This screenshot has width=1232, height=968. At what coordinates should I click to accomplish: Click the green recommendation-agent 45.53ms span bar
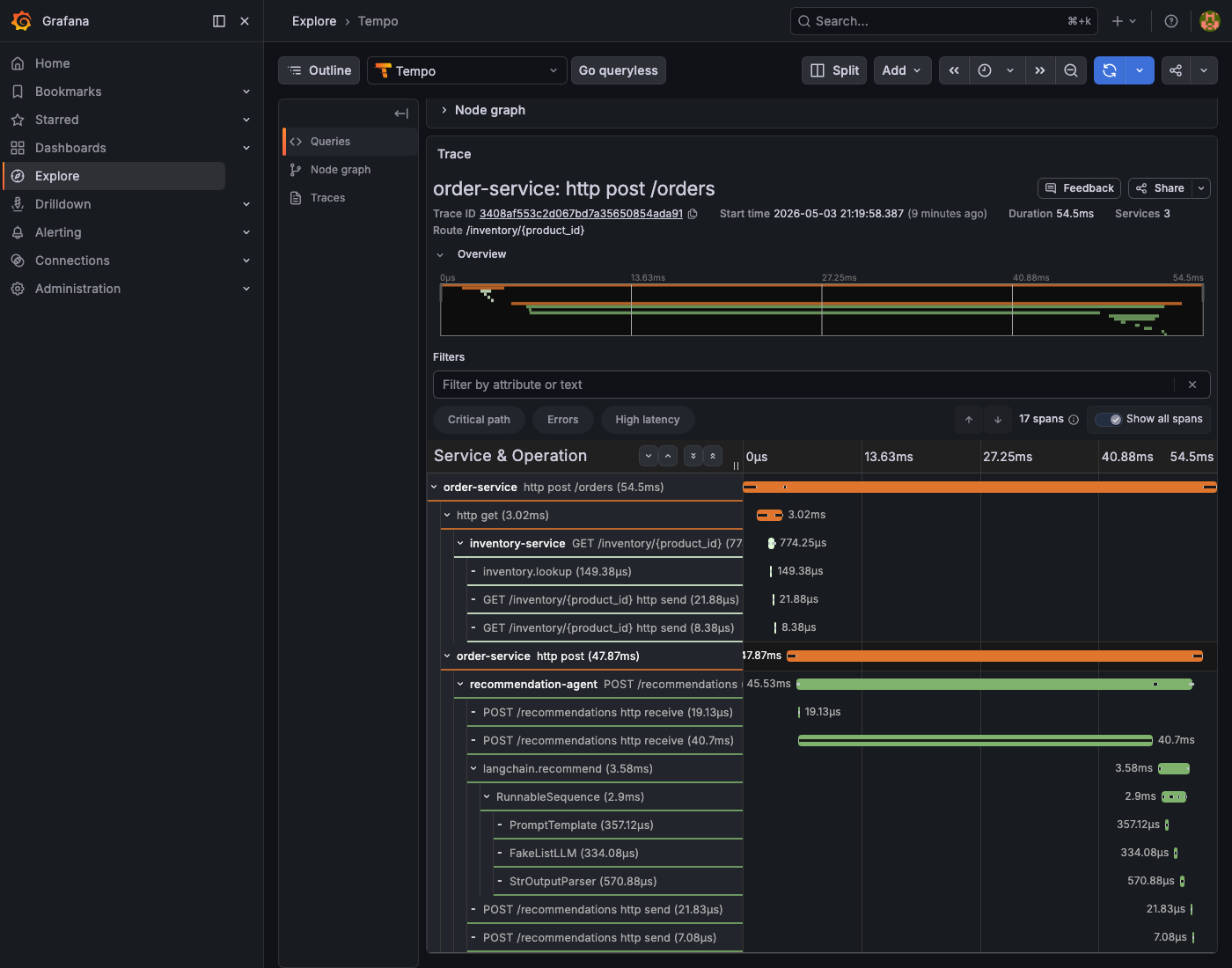point(994,684)
